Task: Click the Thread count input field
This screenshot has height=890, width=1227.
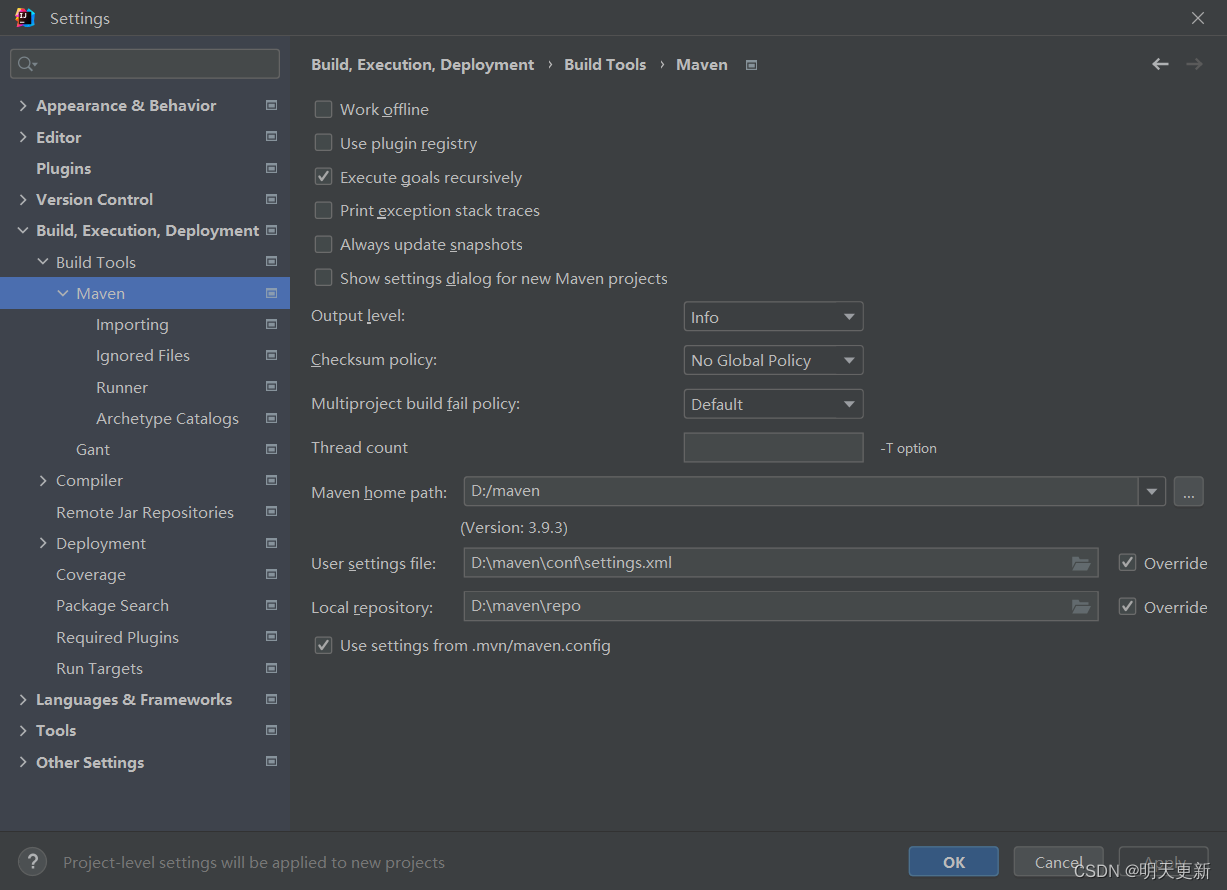Action: pos(773,447)
